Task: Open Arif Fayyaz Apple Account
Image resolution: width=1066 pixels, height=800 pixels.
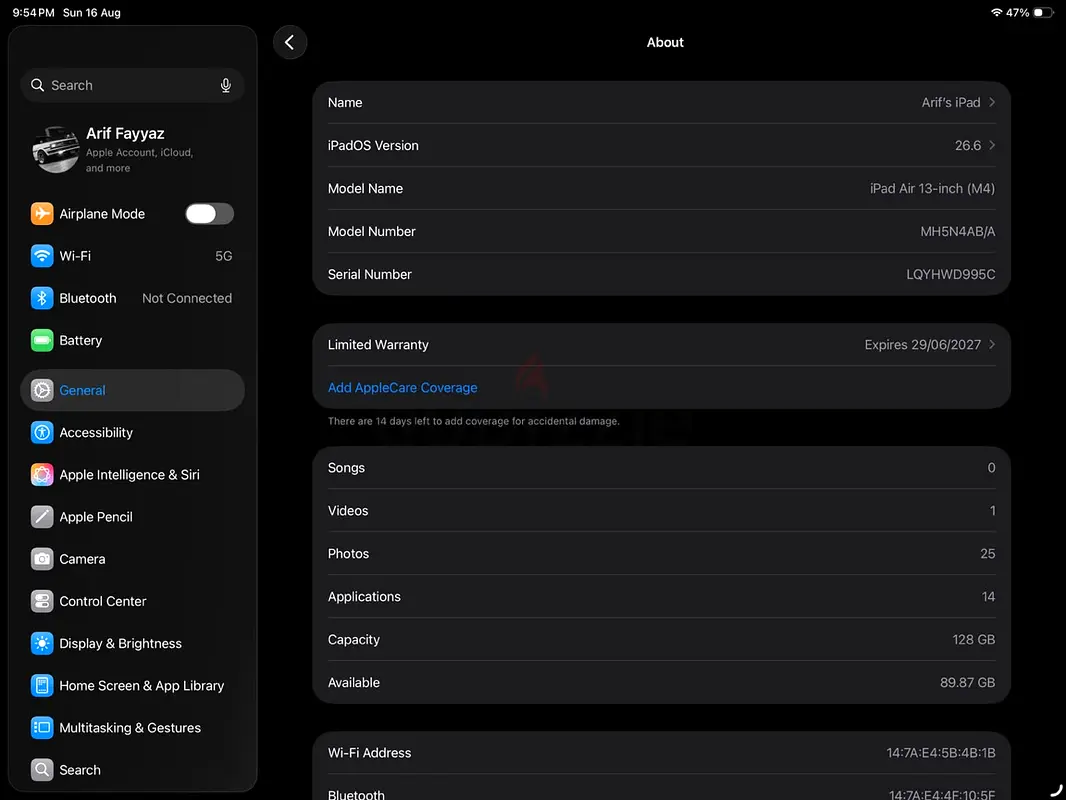Action: coord(133,150)
